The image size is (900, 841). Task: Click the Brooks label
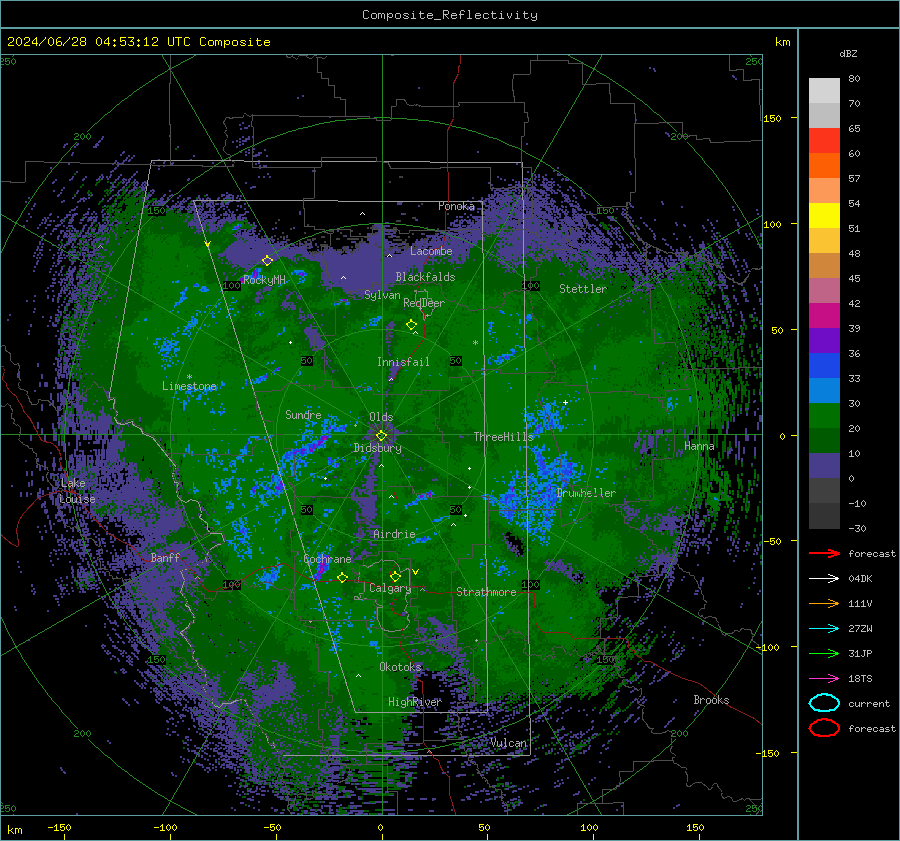tap(711, 700)
